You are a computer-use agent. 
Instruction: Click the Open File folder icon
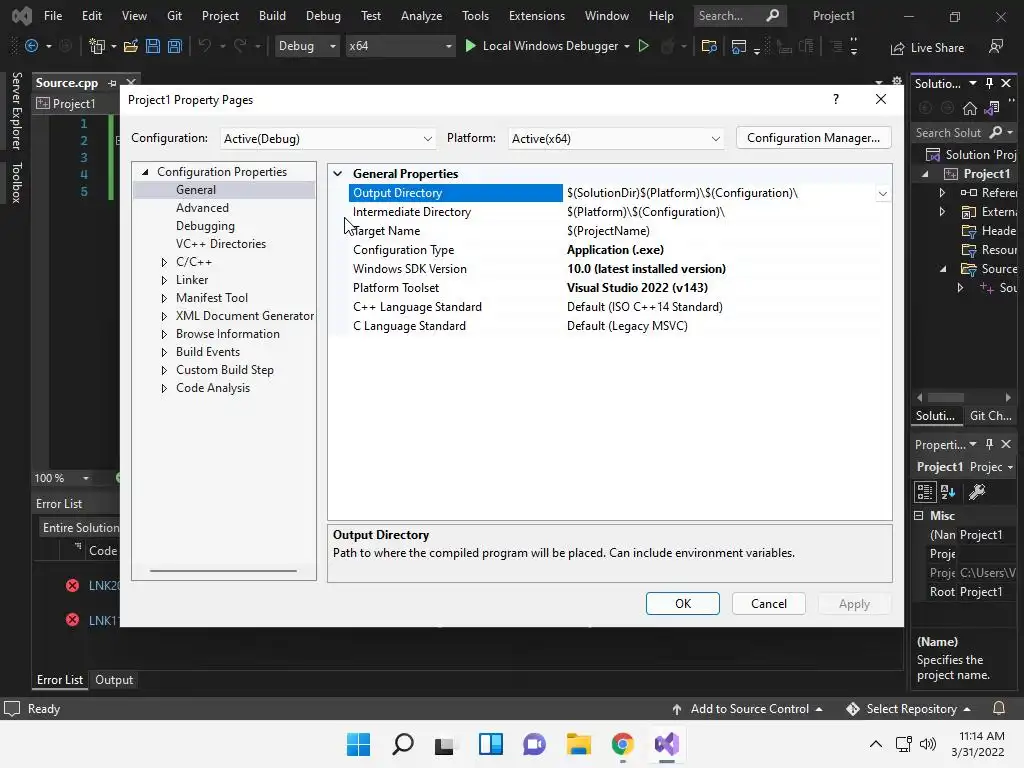[x=131, y=46]
